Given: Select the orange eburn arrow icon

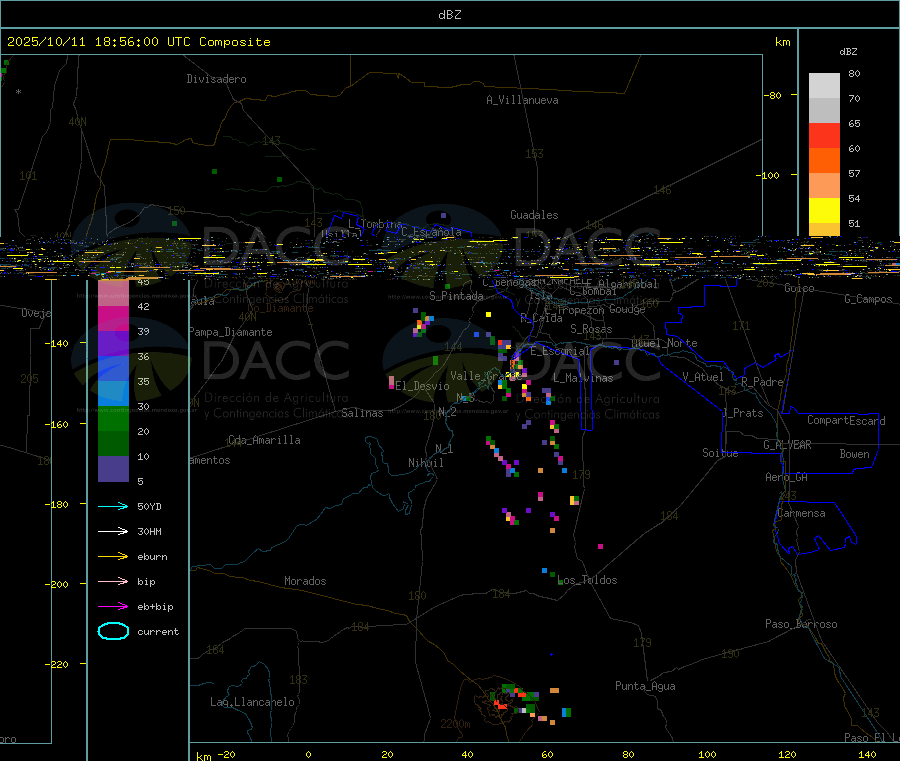Looking at the screenshot, I should pos(112,556).
